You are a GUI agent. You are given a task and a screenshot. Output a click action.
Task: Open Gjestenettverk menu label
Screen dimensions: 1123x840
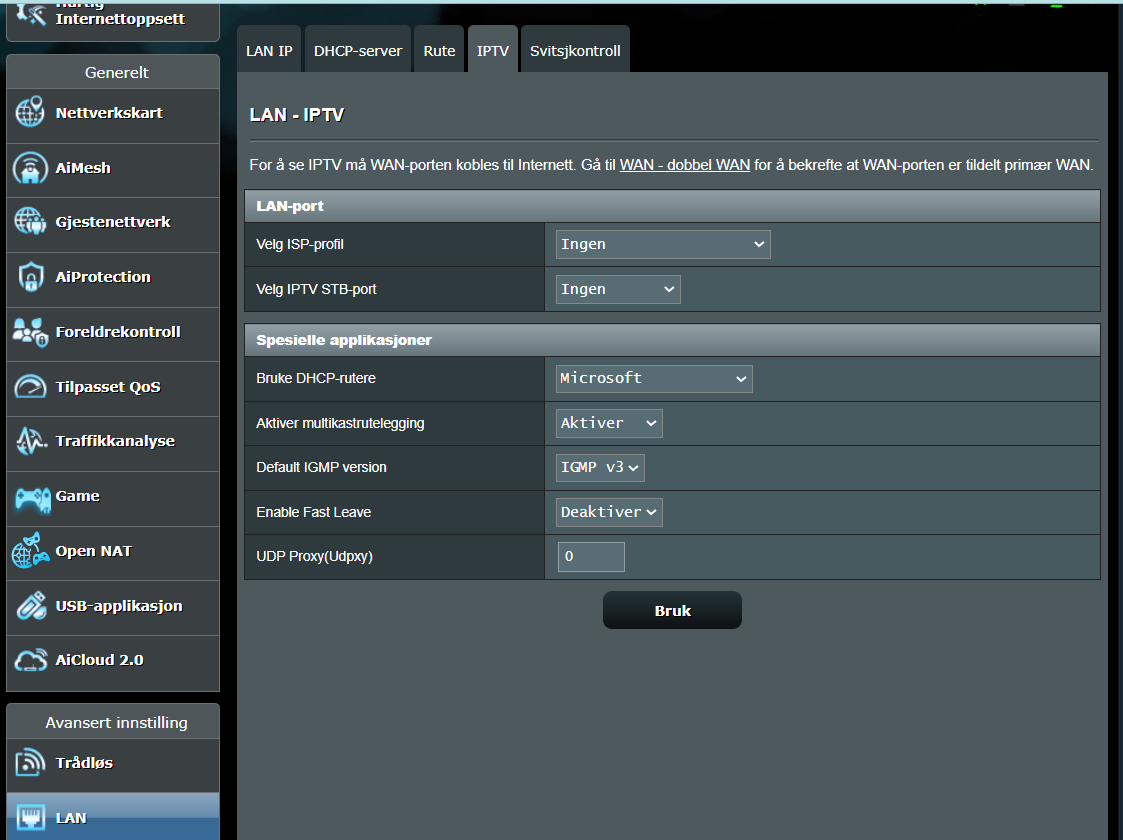click(x=113, y=222)
